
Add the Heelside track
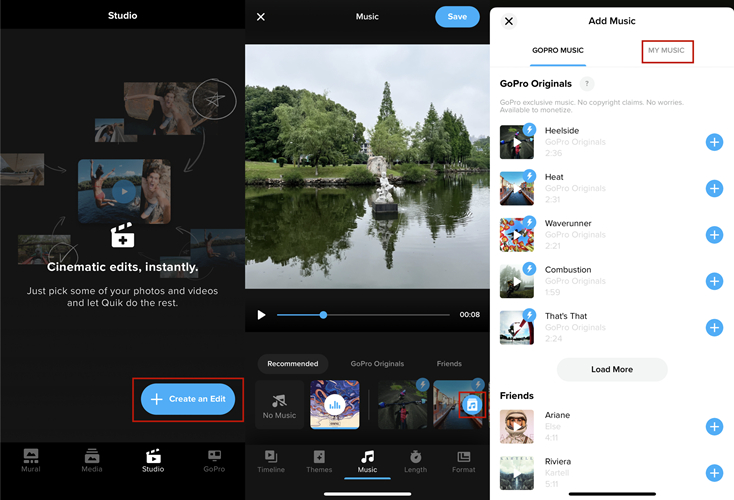(x=714, y=142)
